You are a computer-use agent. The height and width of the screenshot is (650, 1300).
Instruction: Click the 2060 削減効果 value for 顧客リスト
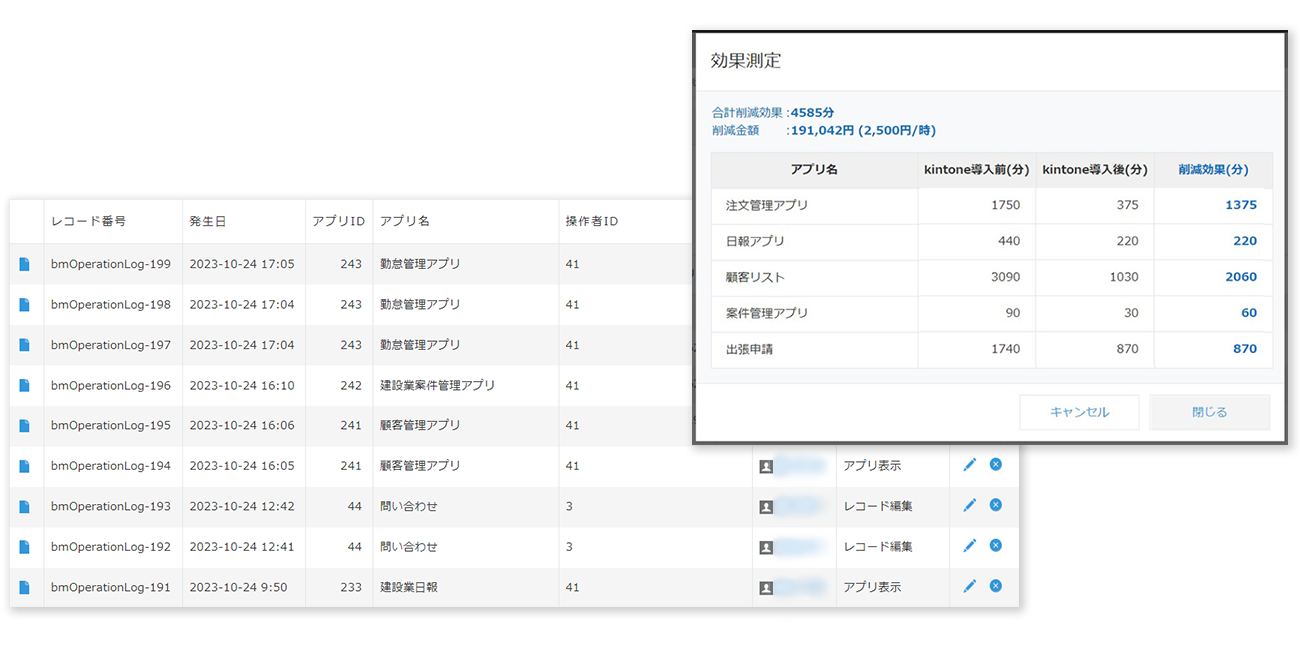pyautogui.click(x=1243, y=277)
